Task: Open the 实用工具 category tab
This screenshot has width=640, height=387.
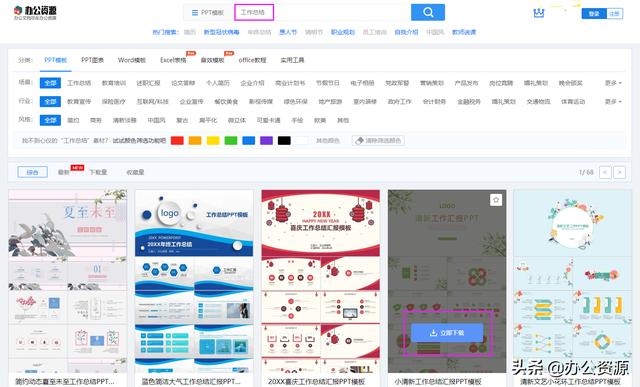Action: tap(292, 60)
